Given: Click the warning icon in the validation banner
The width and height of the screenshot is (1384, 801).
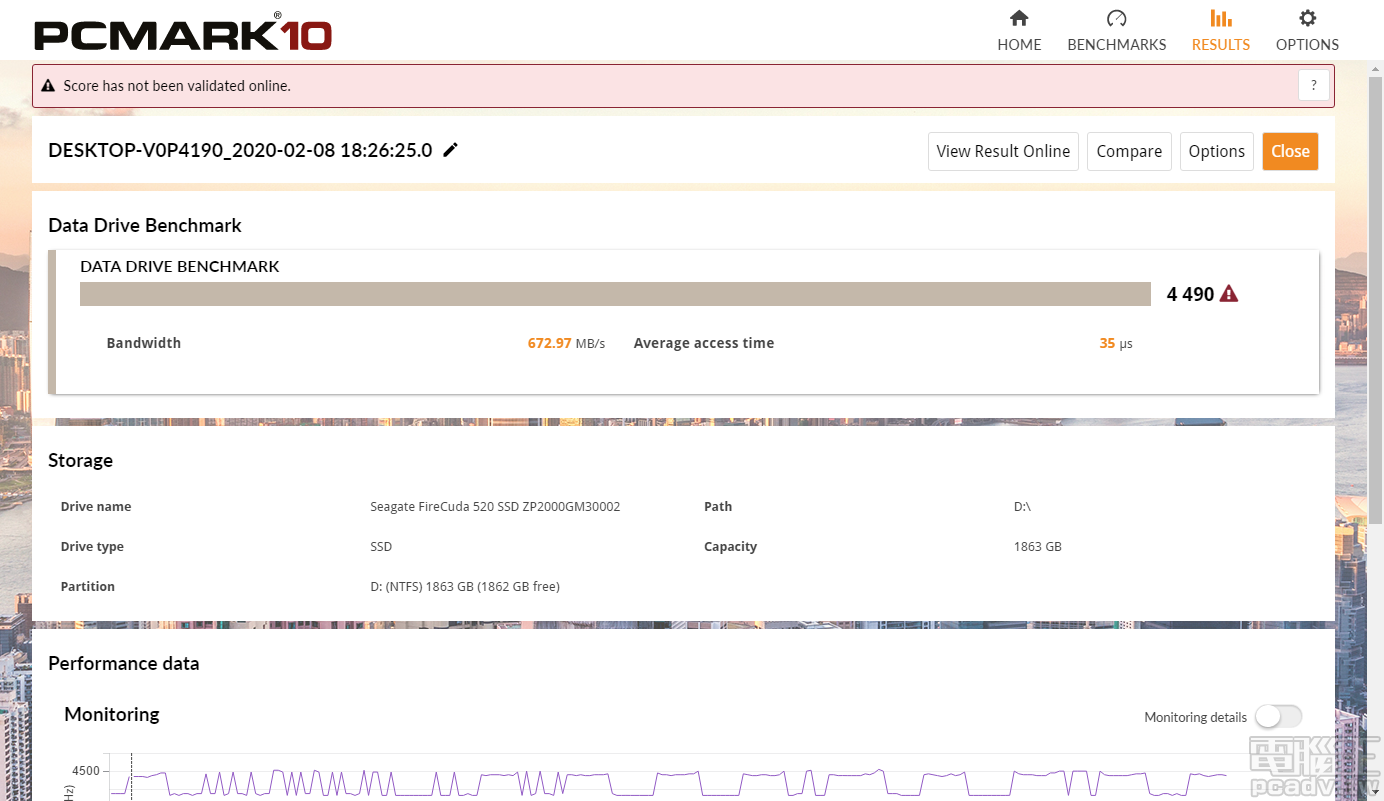Looking at the screenshot, I should 47,85.
